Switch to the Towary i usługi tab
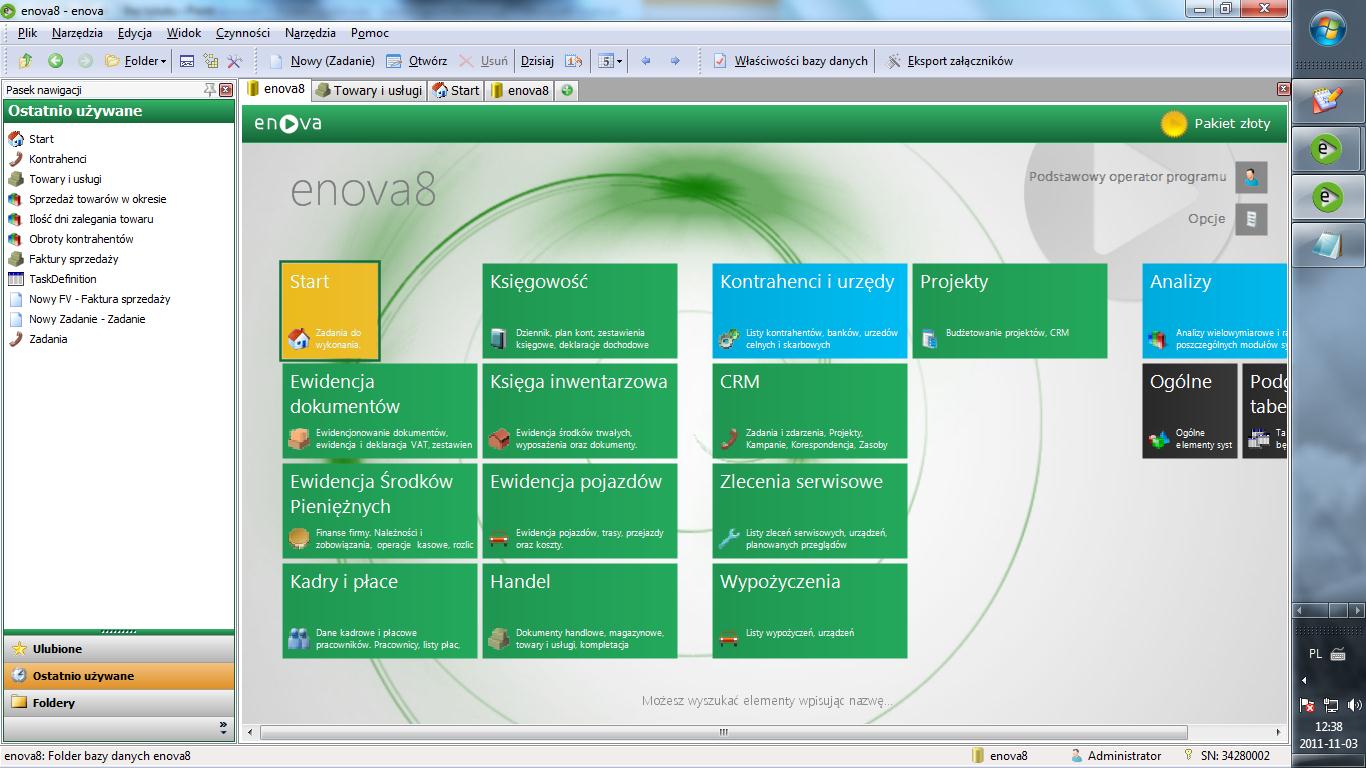 pos(369,90)
